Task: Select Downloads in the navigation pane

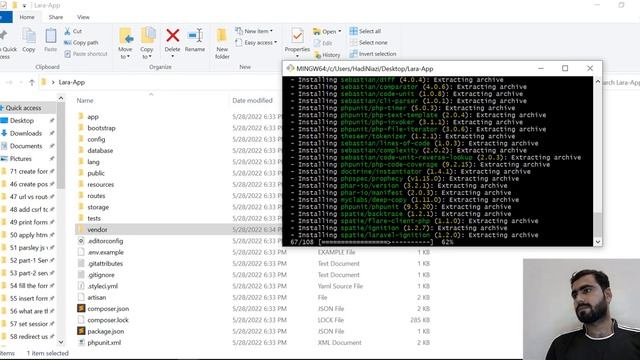Action: [x=28, y=133]
